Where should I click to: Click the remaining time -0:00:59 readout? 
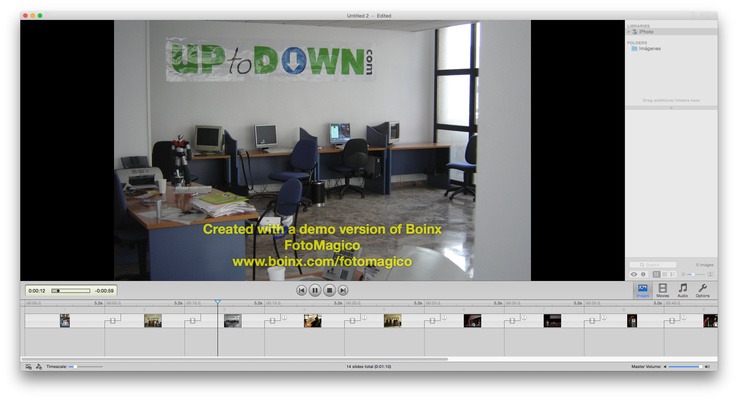104,291
